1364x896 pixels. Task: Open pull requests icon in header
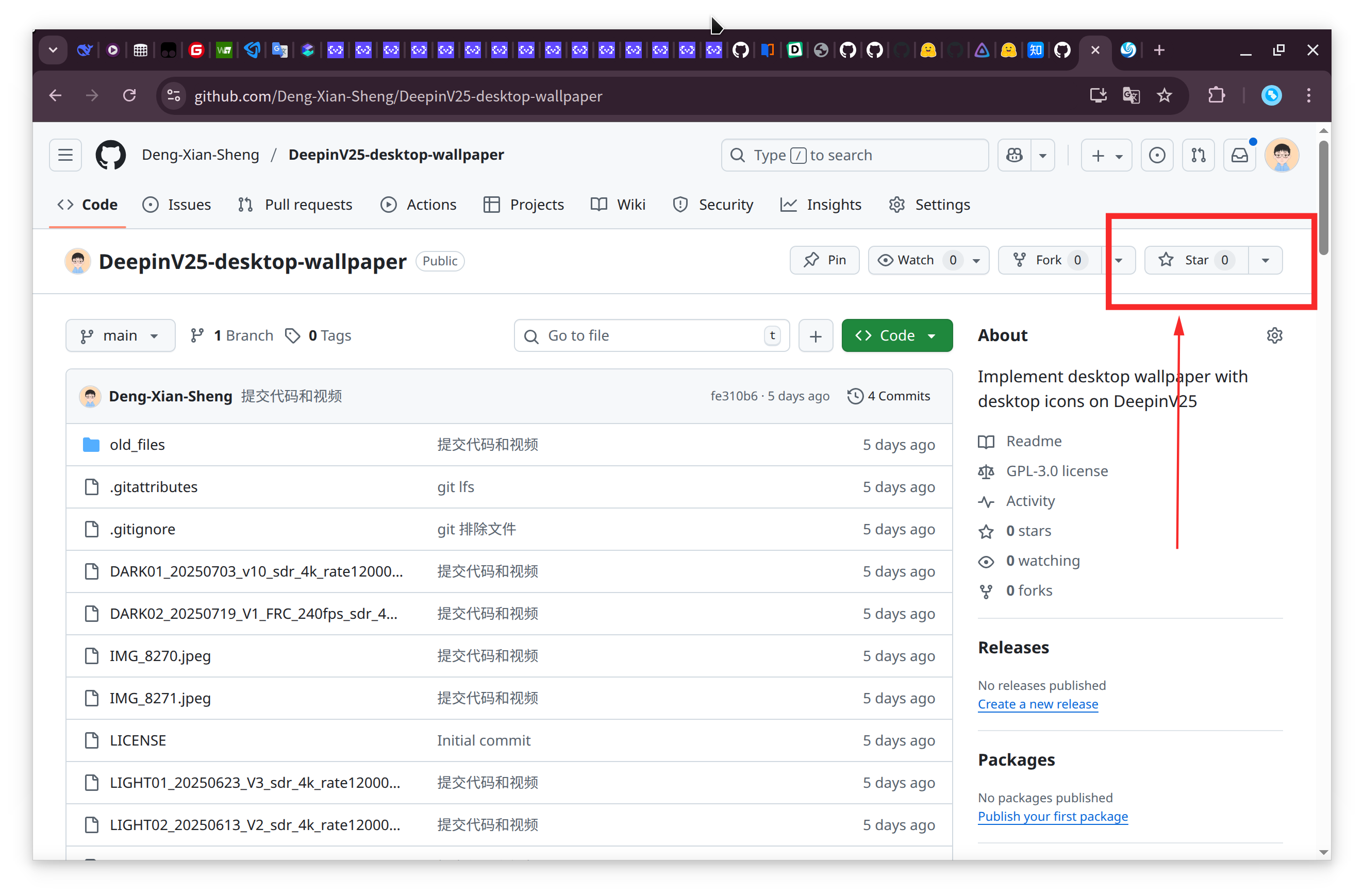point(1199,155)
